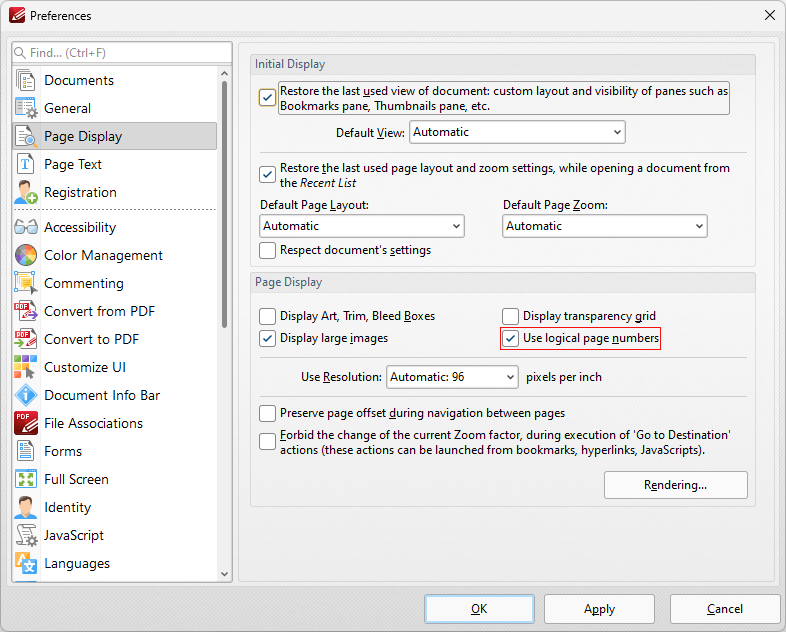Select the General category label
The height and width of the screenshot is (632, 786).
tap(68, 108)
